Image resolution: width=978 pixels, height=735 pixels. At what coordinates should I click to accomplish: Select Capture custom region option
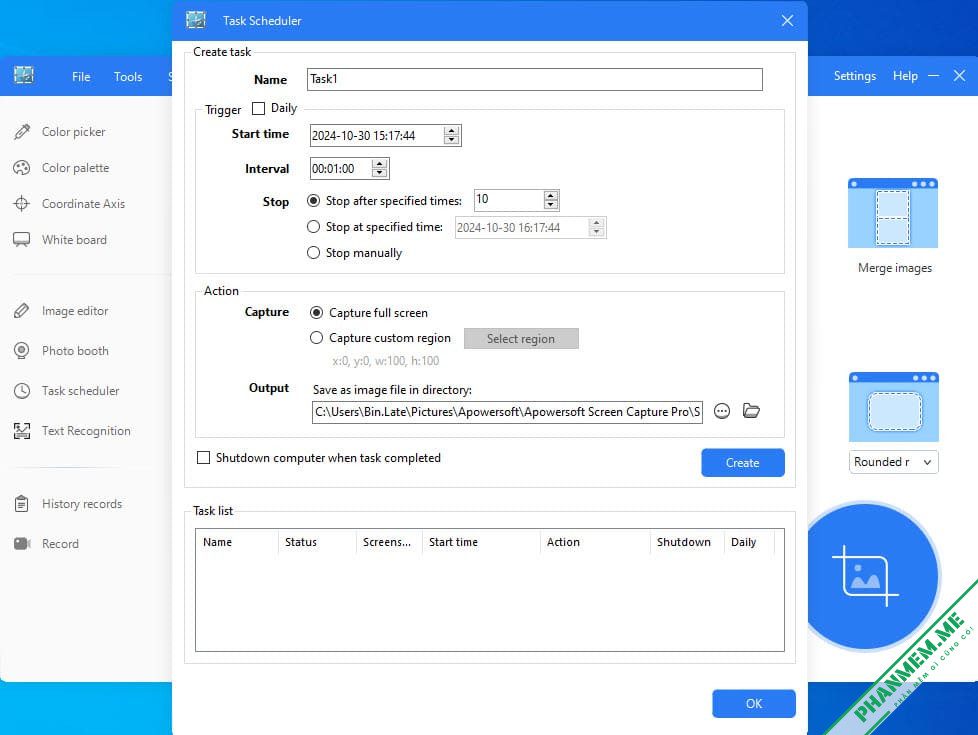(317, 338)
